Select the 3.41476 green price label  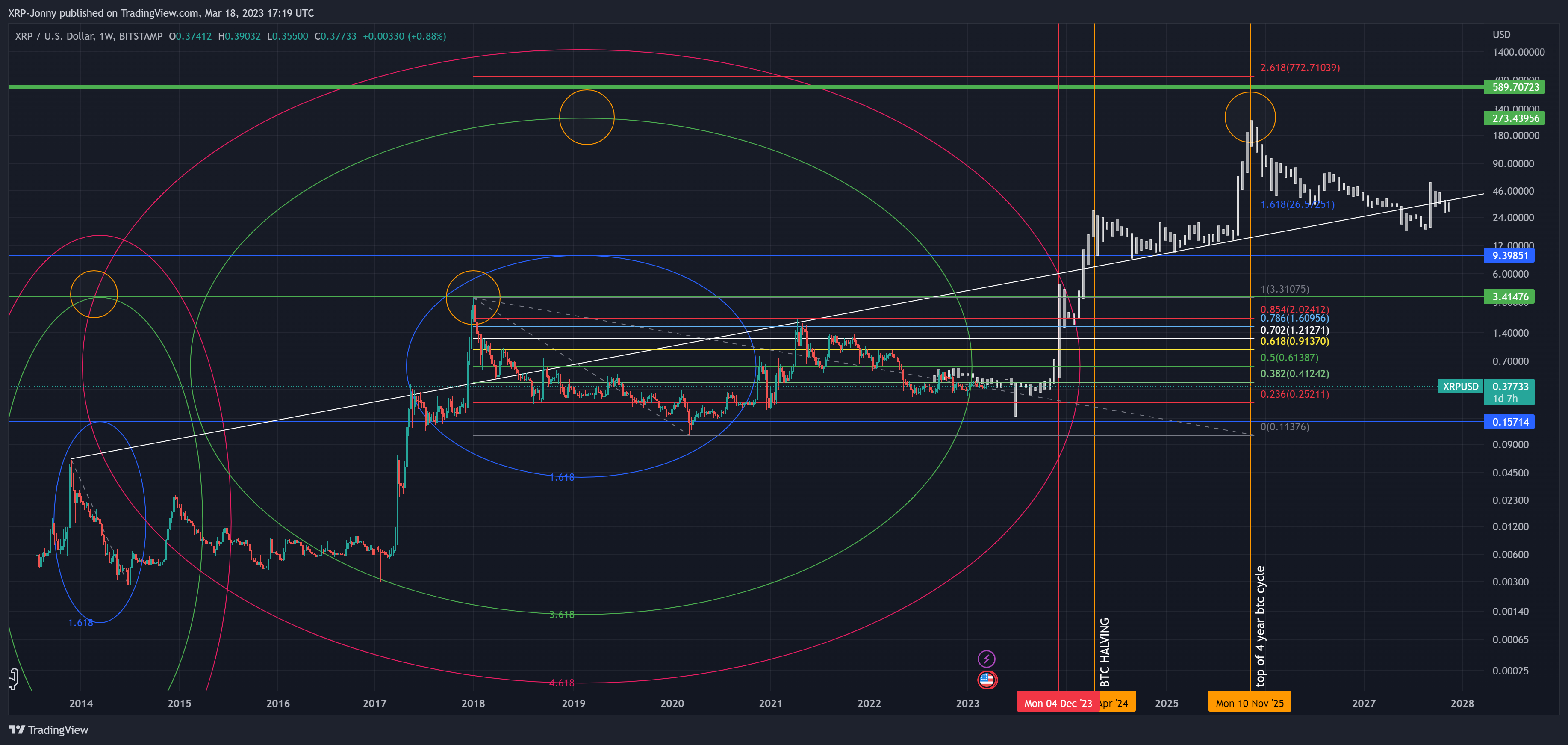point(1509,297)
